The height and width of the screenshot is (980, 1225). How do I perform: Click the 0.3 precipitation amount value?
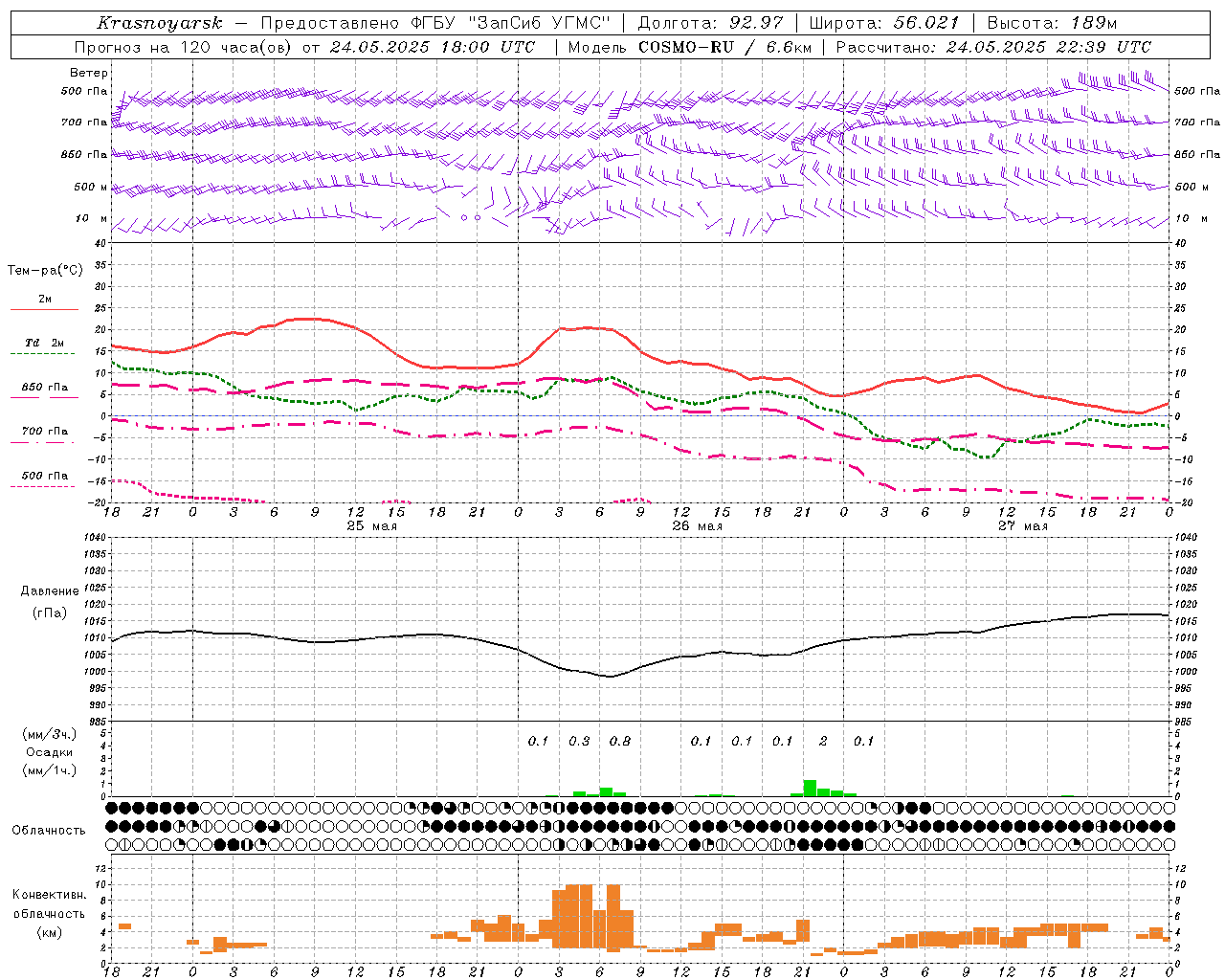[579, 741]
